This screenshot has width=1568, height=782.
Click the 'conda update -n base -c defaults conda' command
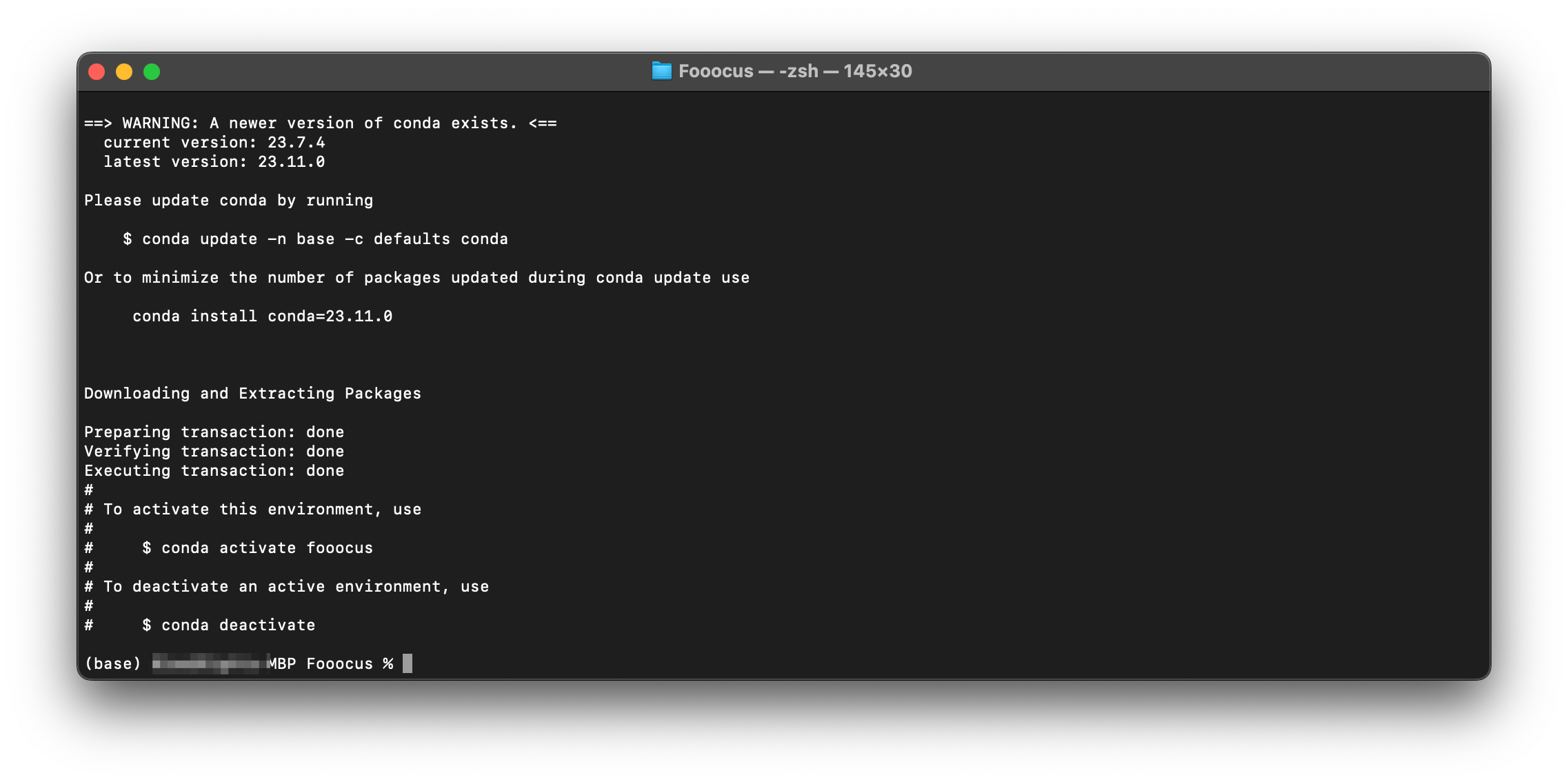pos(324,239)
